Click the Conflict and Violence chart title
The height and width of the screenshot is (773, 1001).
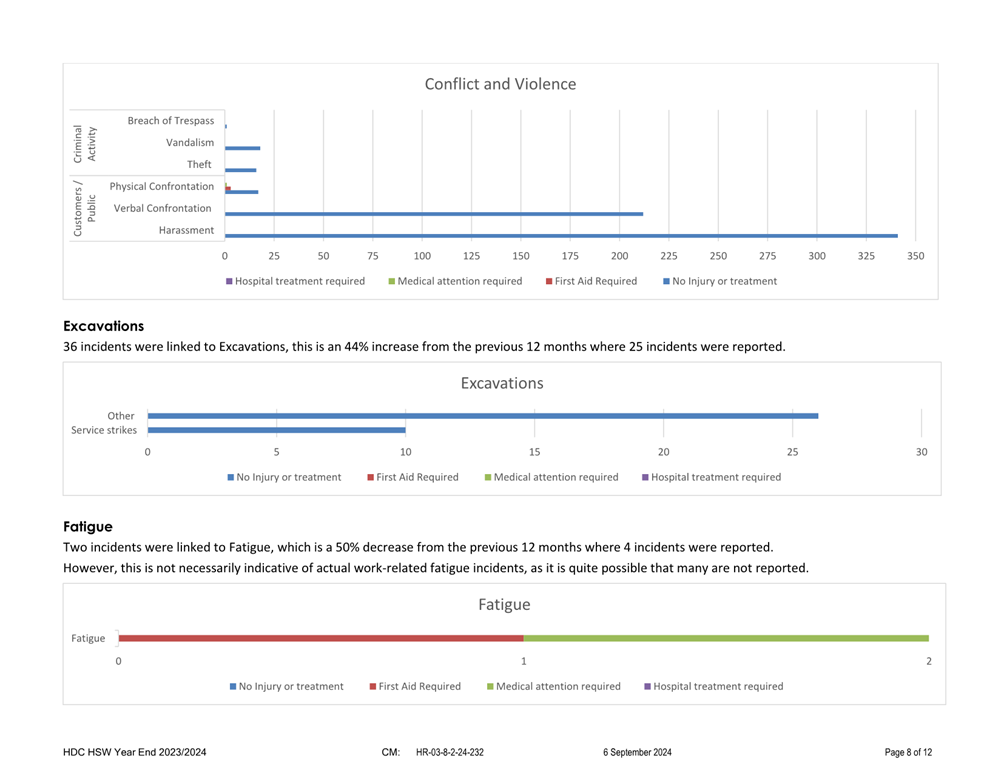click(500, 84)
